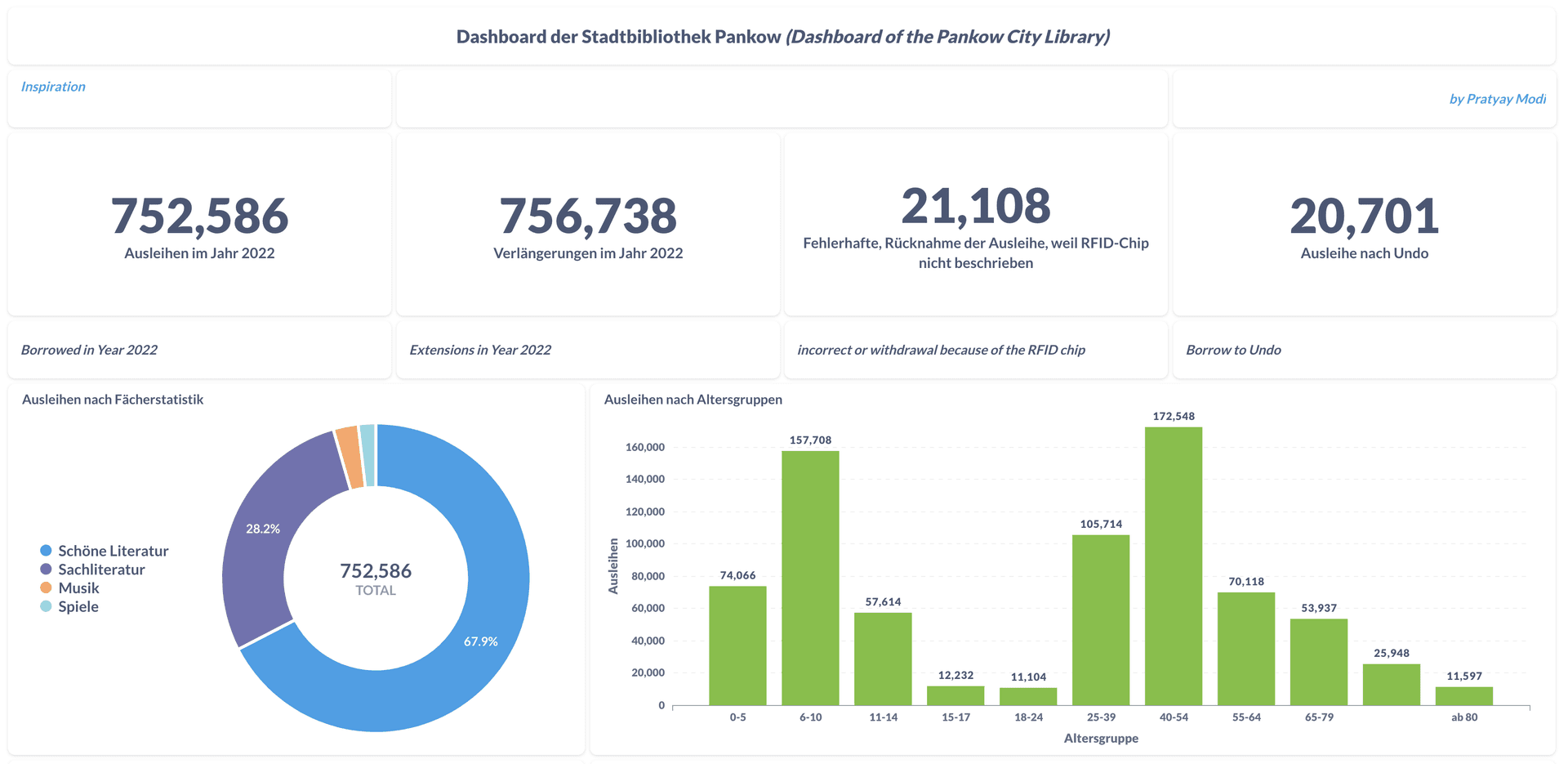
Task: Click the 157,708 bar value label
Action: click(810, 440)
